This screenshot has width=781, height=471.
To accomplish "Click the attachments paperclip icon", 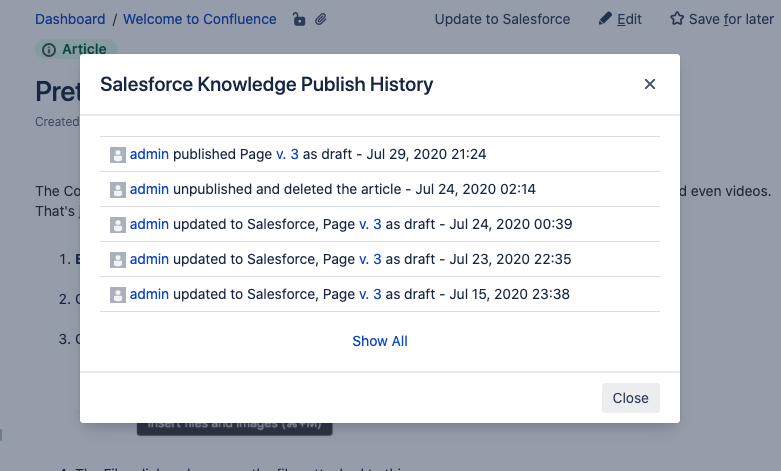I will click(x=321, y=19).
